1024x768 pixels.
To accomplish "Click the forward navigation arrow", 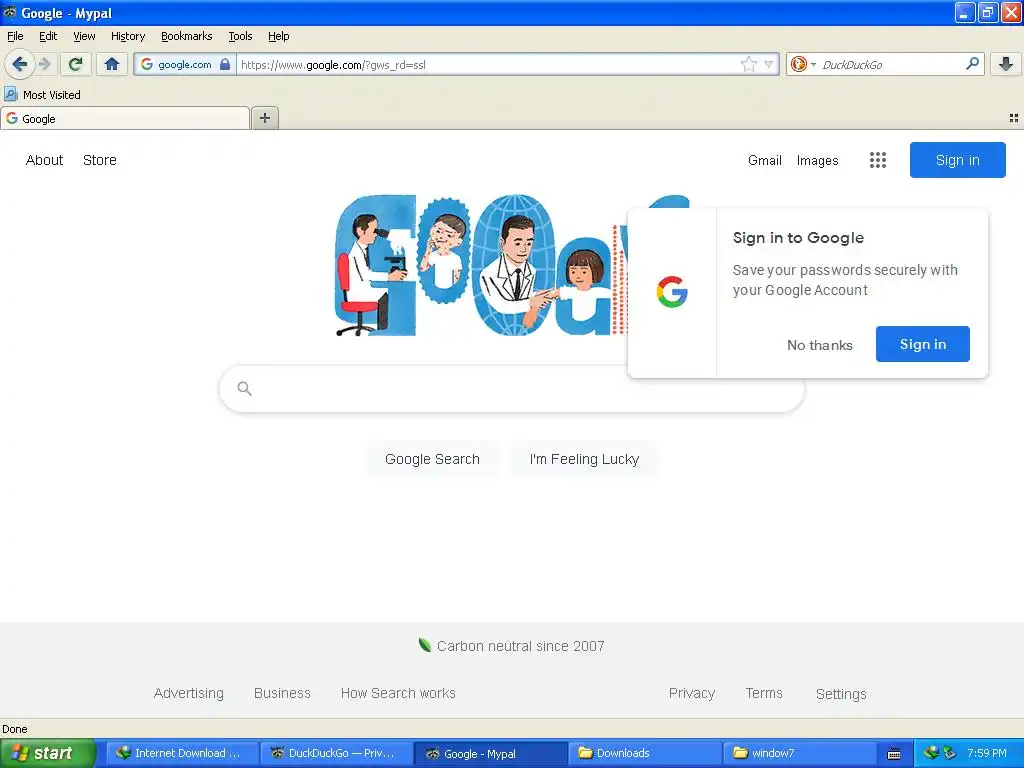I will pos(45,64).
